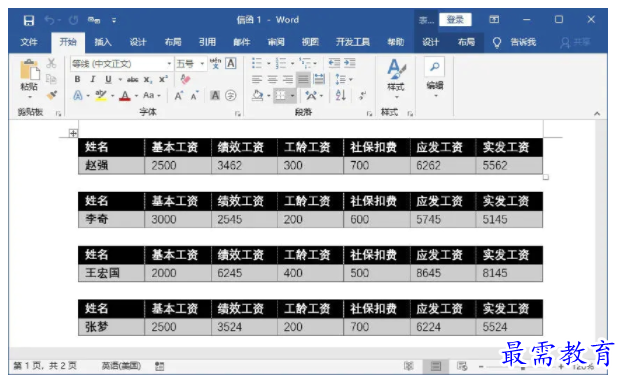Open the font size dropdown 五号

(x=202, y=64)
